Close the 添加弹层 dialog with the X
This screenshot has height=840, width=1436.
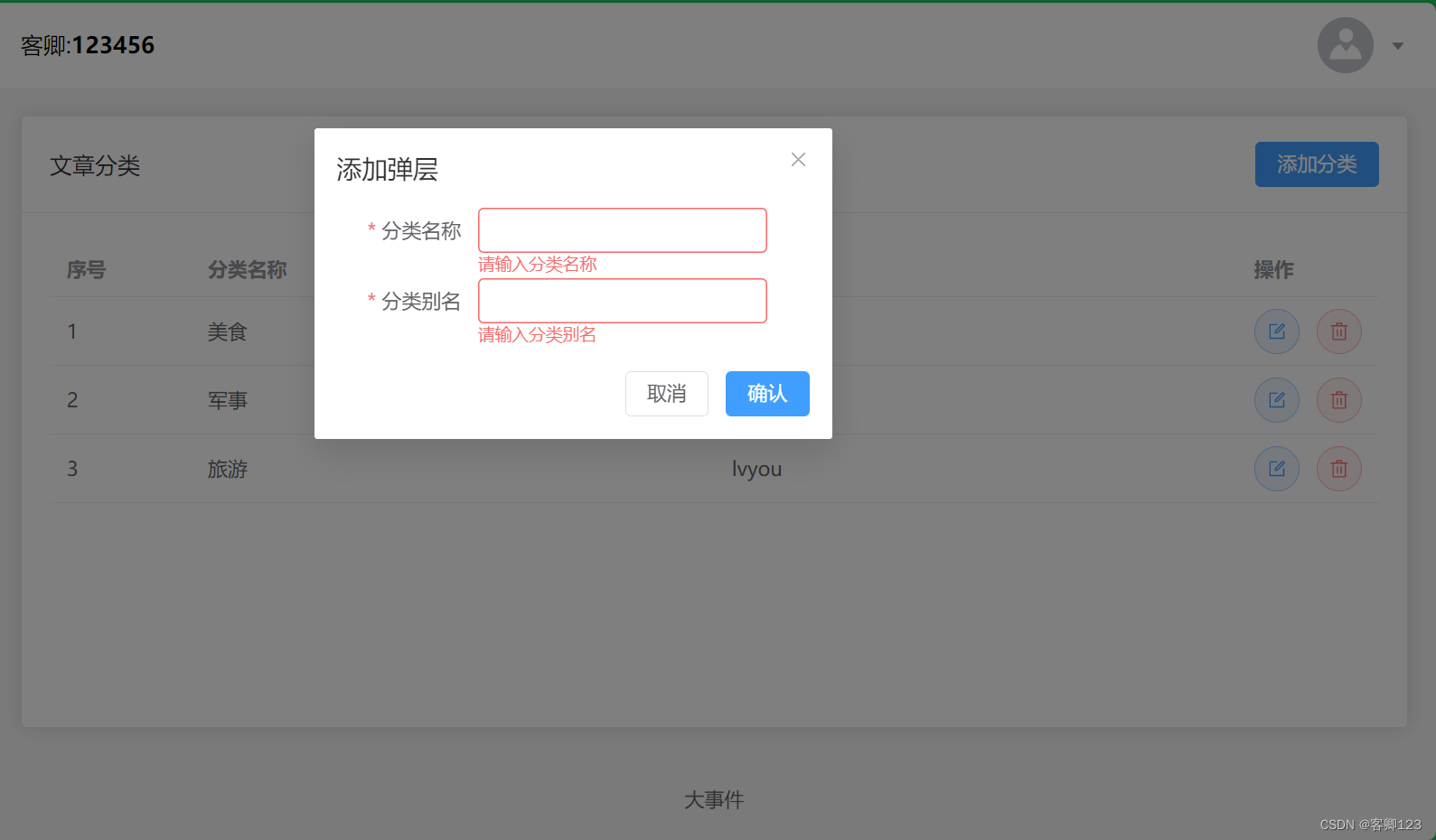point(798,160)
